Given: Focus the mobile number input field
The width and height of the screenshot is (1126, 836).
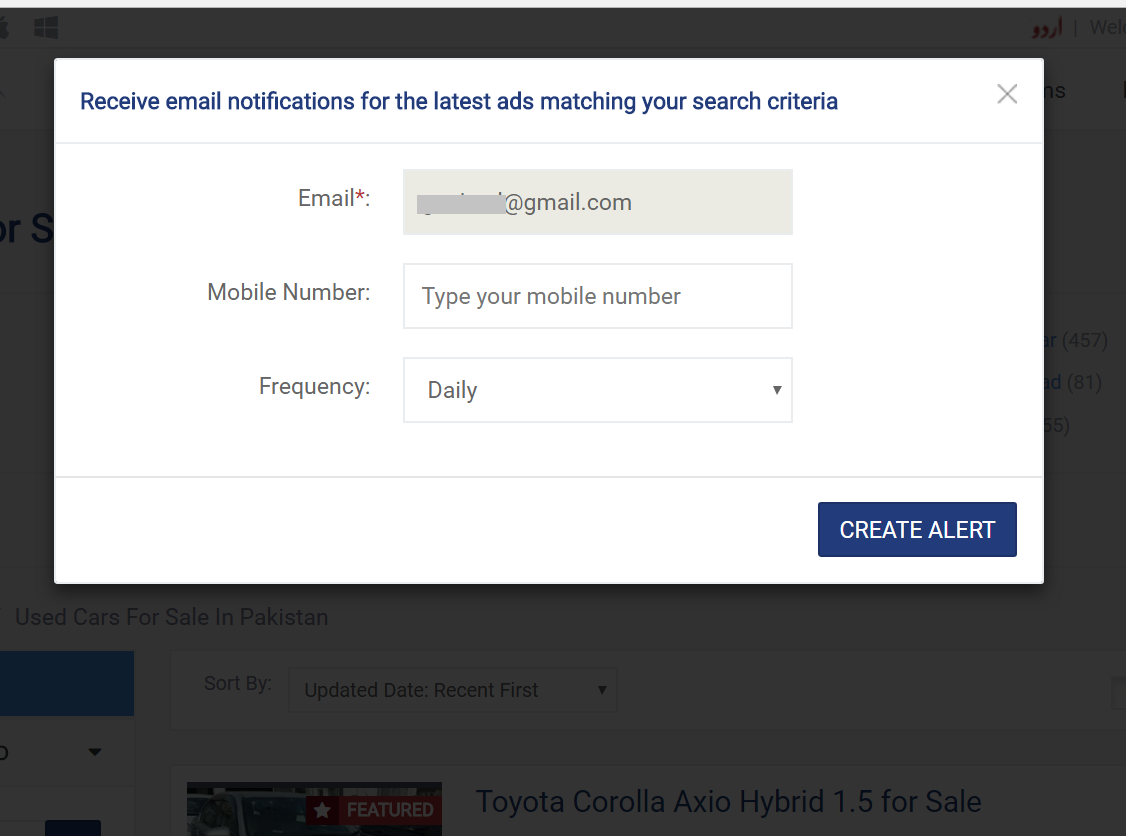Looking at the screenshot, I should tap(597, 296).
